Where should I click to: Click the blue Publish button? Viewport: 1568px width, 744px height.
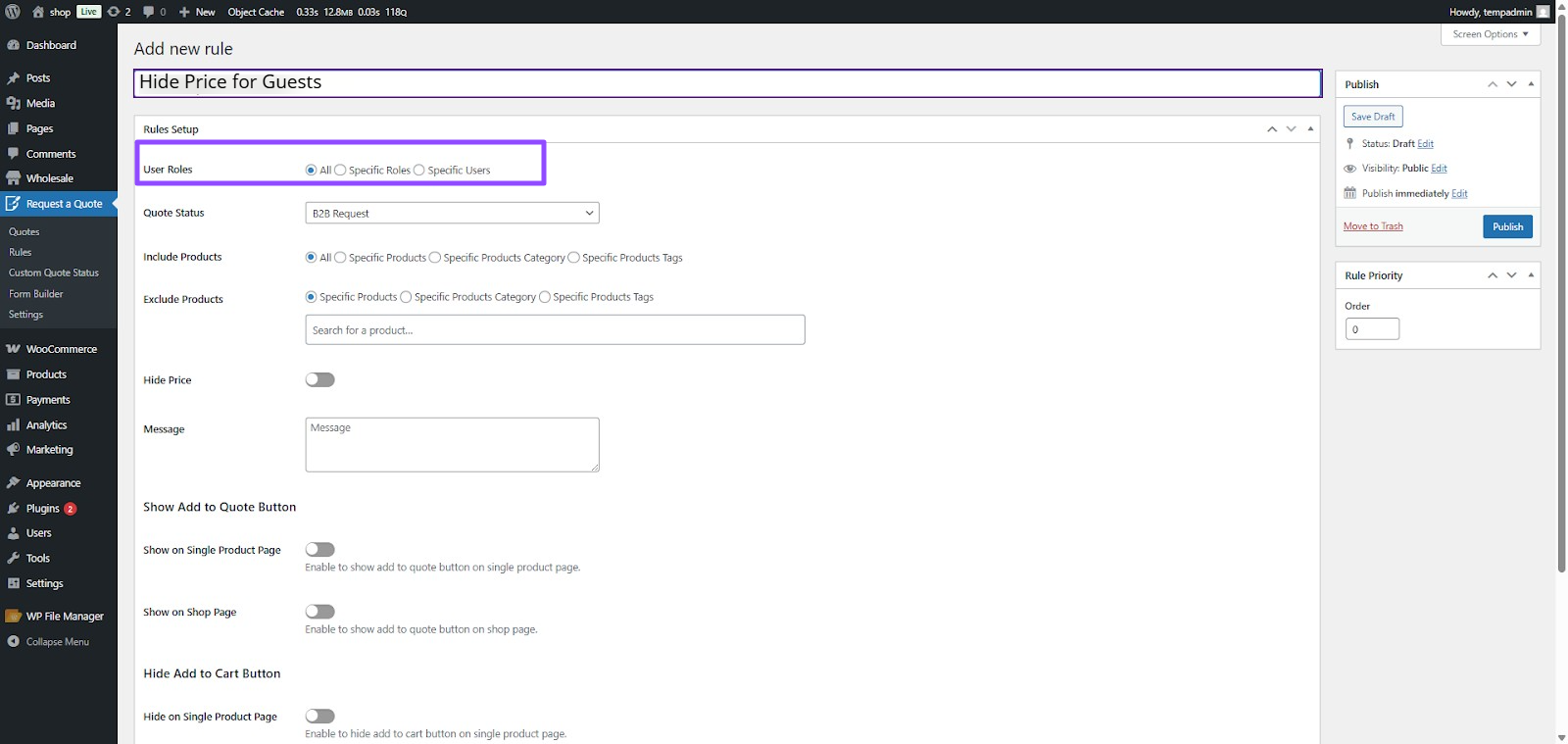coord(1507,226)
